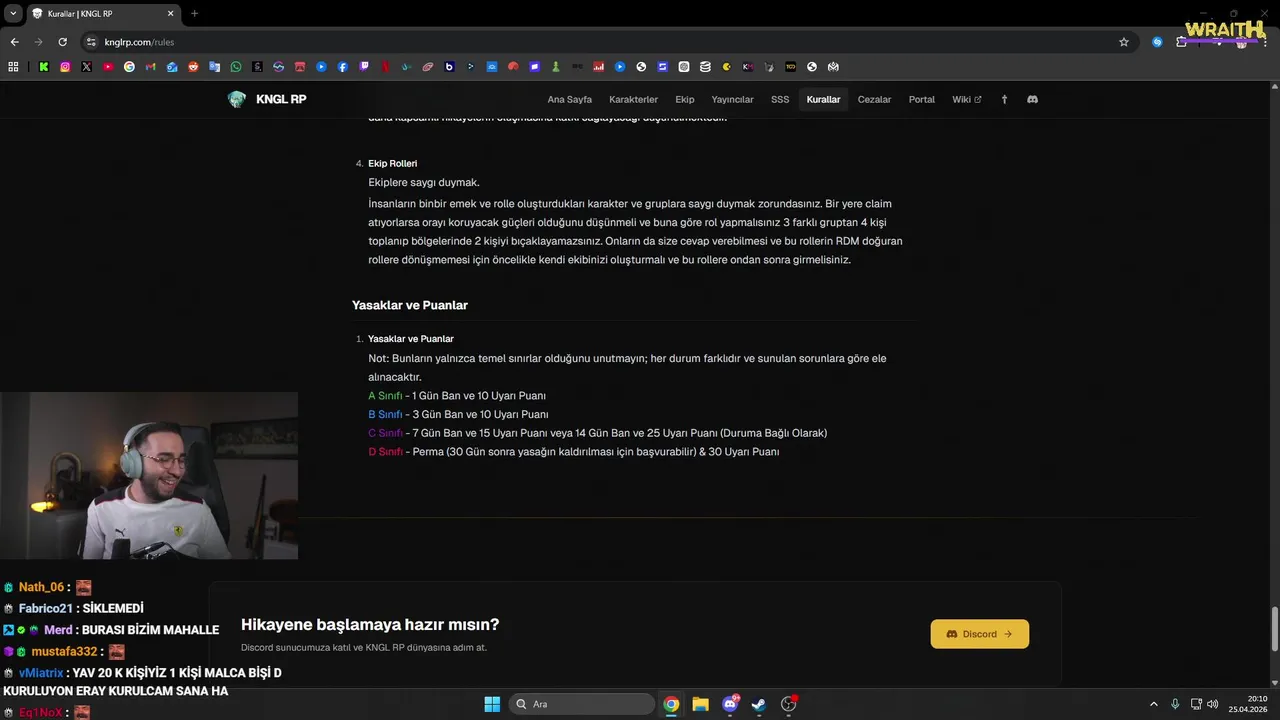Image resolution: width=1280 pixels, height=720 pixels.
Task: Close the Kurallar browser tab
Action: tap(170, 13)
